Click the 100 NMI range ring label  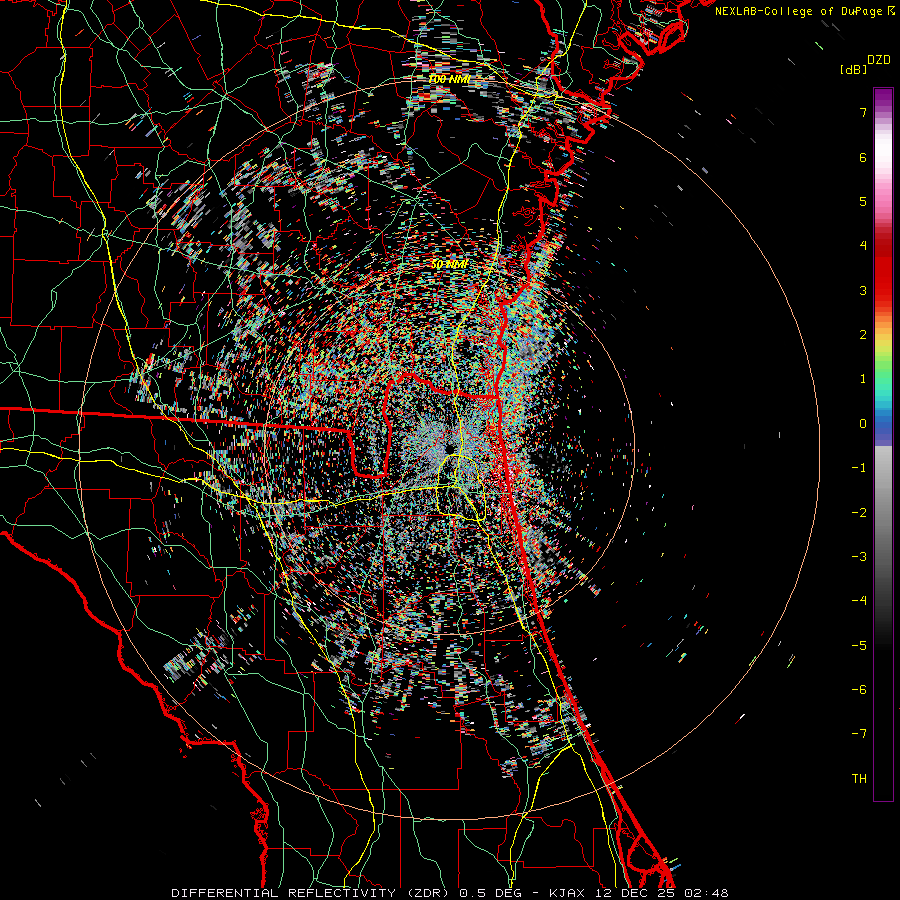(449, 79)
